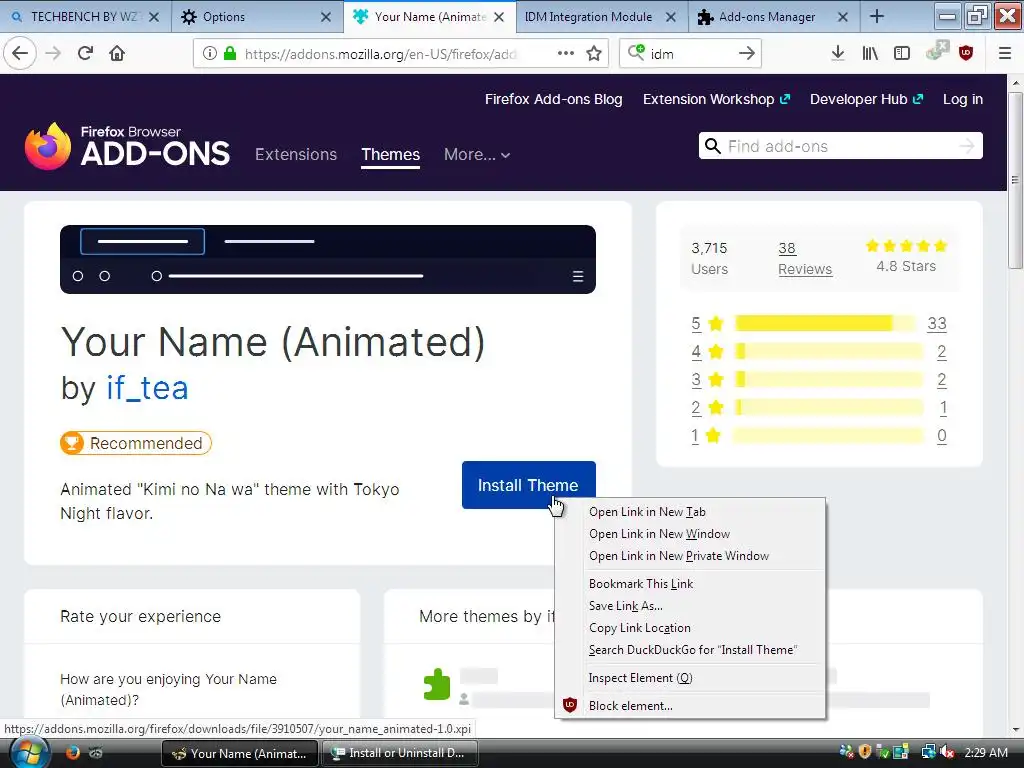Go to the Extensions section
The image size is (1024, 768).
296,155
